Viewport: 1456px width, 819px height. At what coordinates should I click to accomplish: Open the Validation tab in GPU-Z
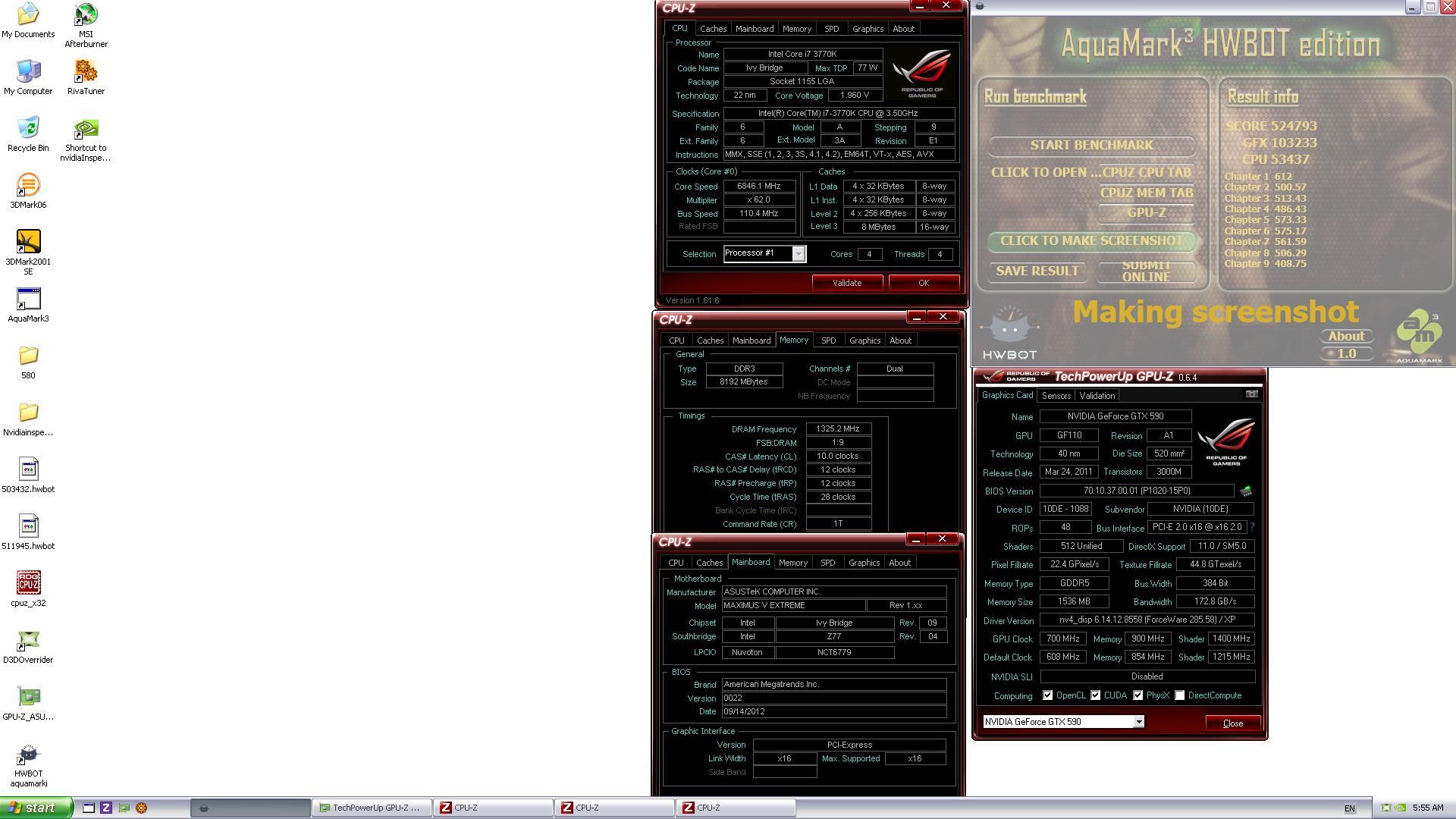(1097, 396)
